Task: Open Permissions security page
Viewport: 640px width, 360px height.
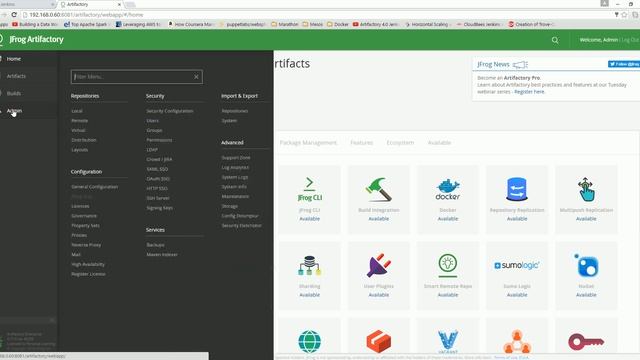Action: click(x=159, y=140)
